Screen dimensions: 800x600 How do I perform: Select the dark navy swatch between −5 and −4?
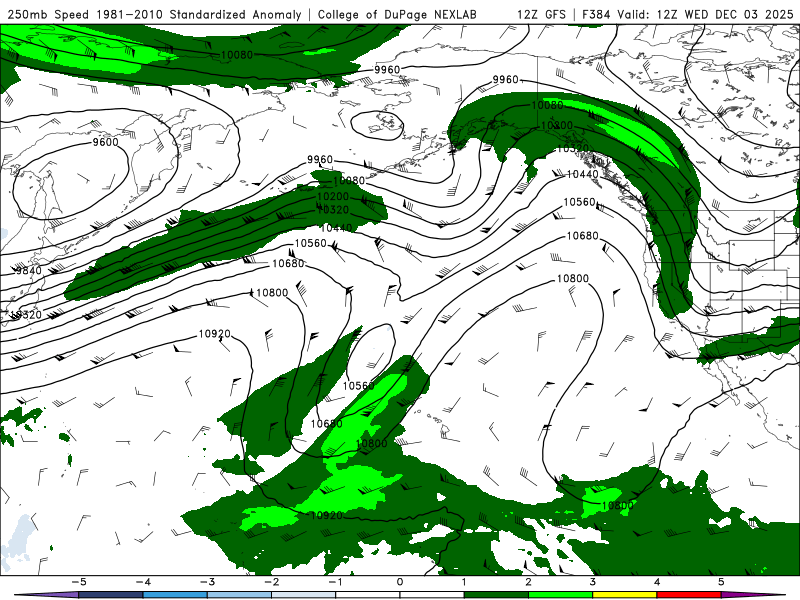[x=111, y=595]
